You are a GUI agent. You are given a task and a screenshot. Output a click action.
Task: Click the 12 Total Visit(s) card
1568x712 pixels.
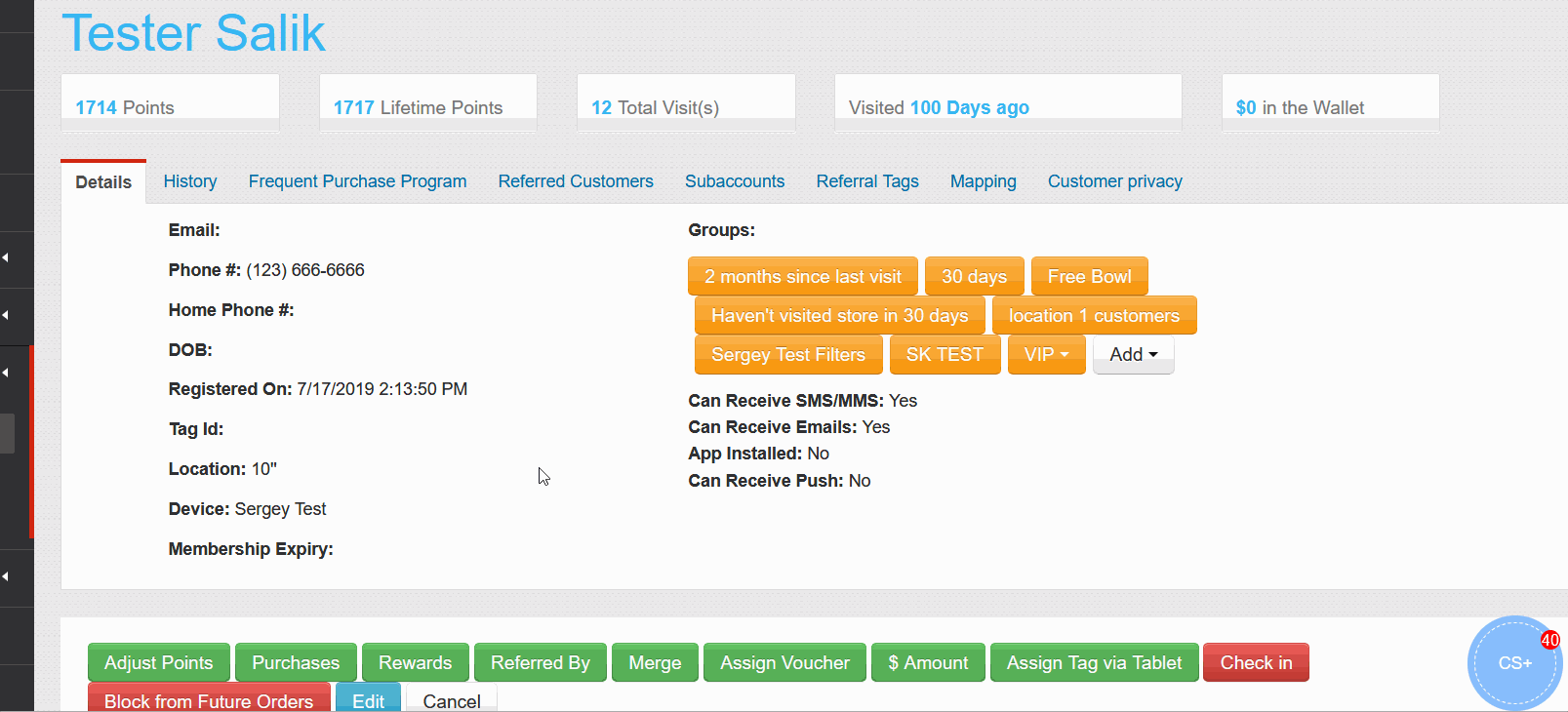686,103
